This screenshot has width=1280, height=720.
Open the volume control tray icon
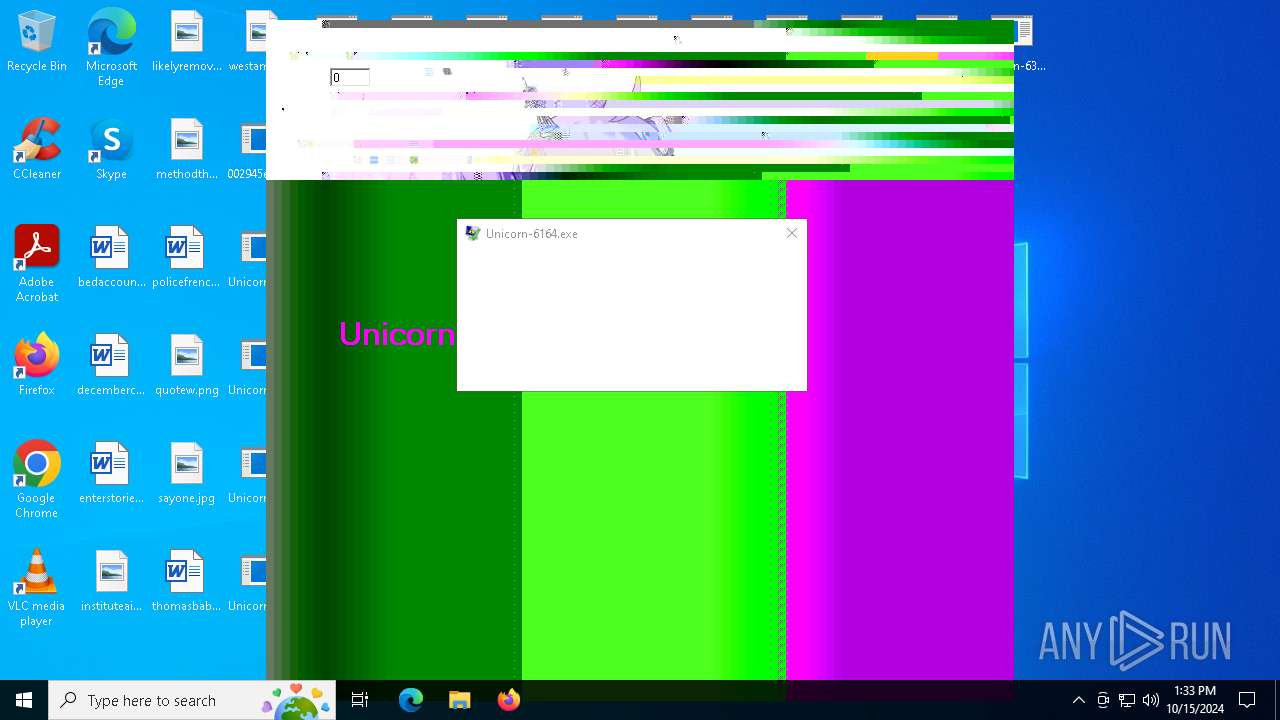coord(1151,700)
